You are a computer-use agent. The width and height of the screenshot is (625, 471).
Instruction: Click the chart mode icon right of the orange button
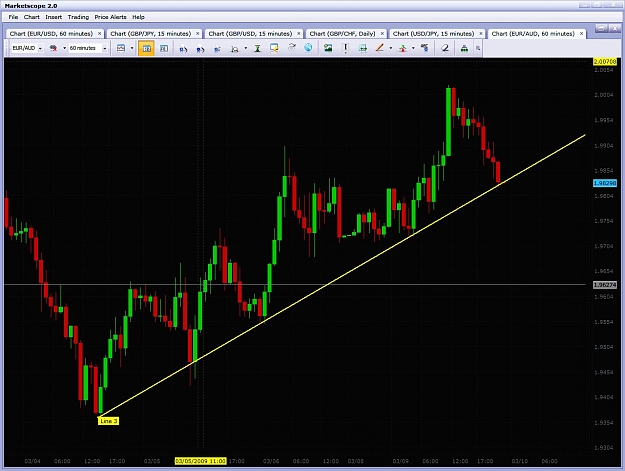tap(164, 48)
